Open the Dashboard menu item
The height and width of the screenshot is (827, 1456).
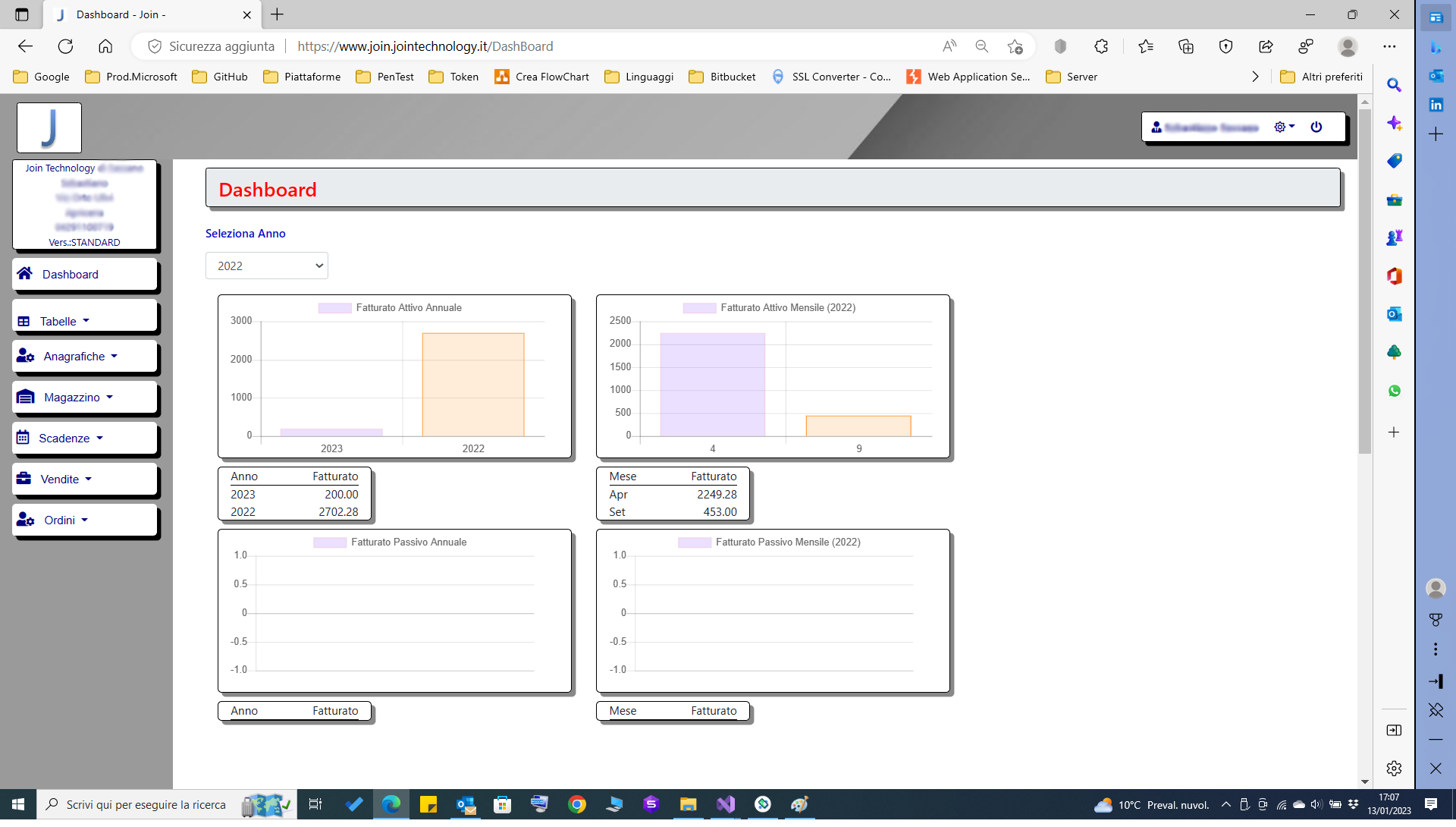pyautogui.click(x=84, y=274)
